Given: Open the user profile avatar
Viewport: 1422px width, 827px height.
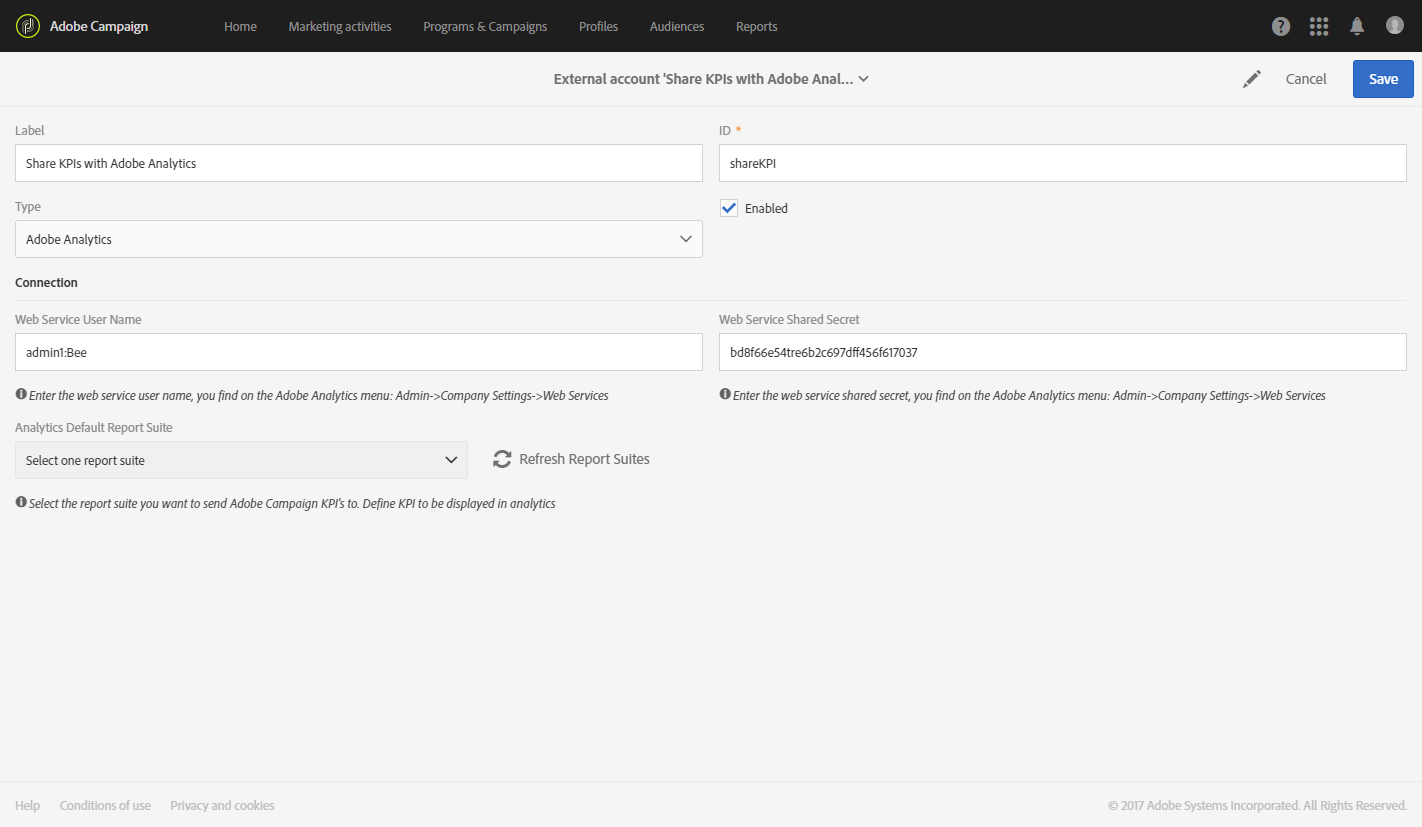Looking at the screenshot, I should (x=1395, y=25).
